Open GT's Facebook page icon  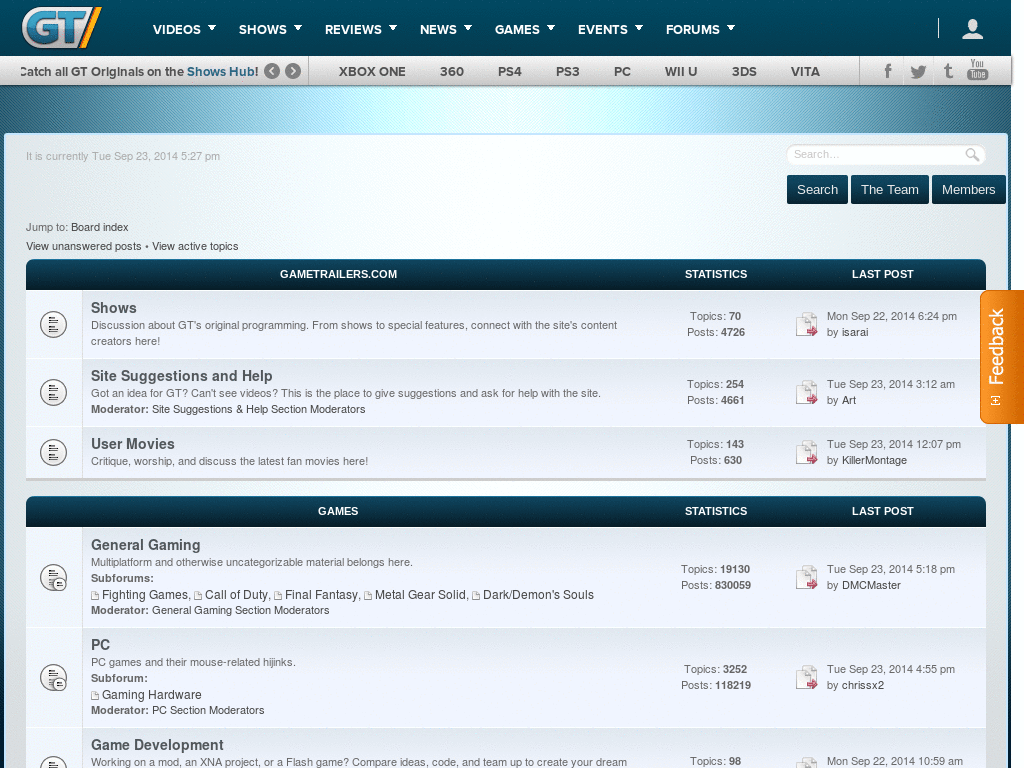[888, 71]
